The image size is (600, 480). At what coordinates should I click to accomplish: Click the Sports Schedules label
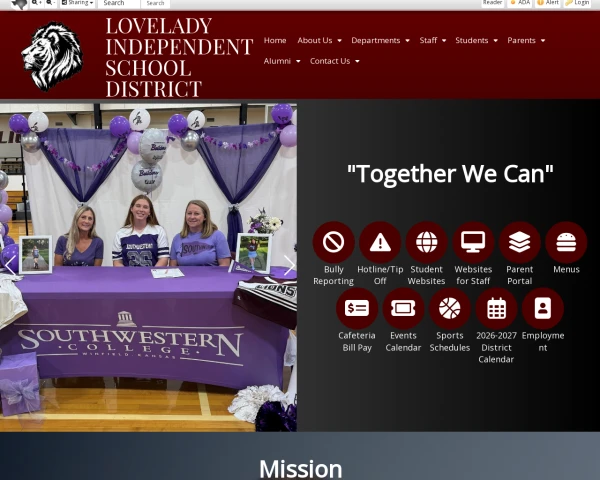pos(450,341)
